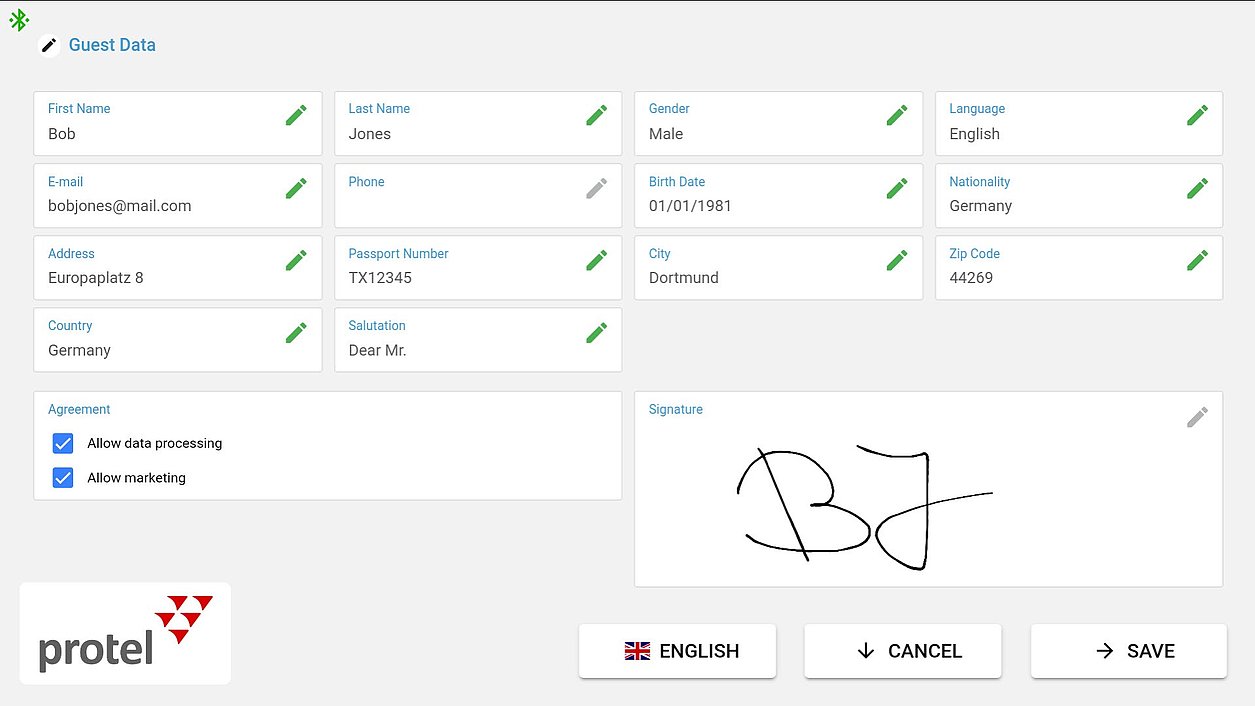1255x706 pixels.
Task: Open the ENGLISH language selector button
Action: (677, 651)
